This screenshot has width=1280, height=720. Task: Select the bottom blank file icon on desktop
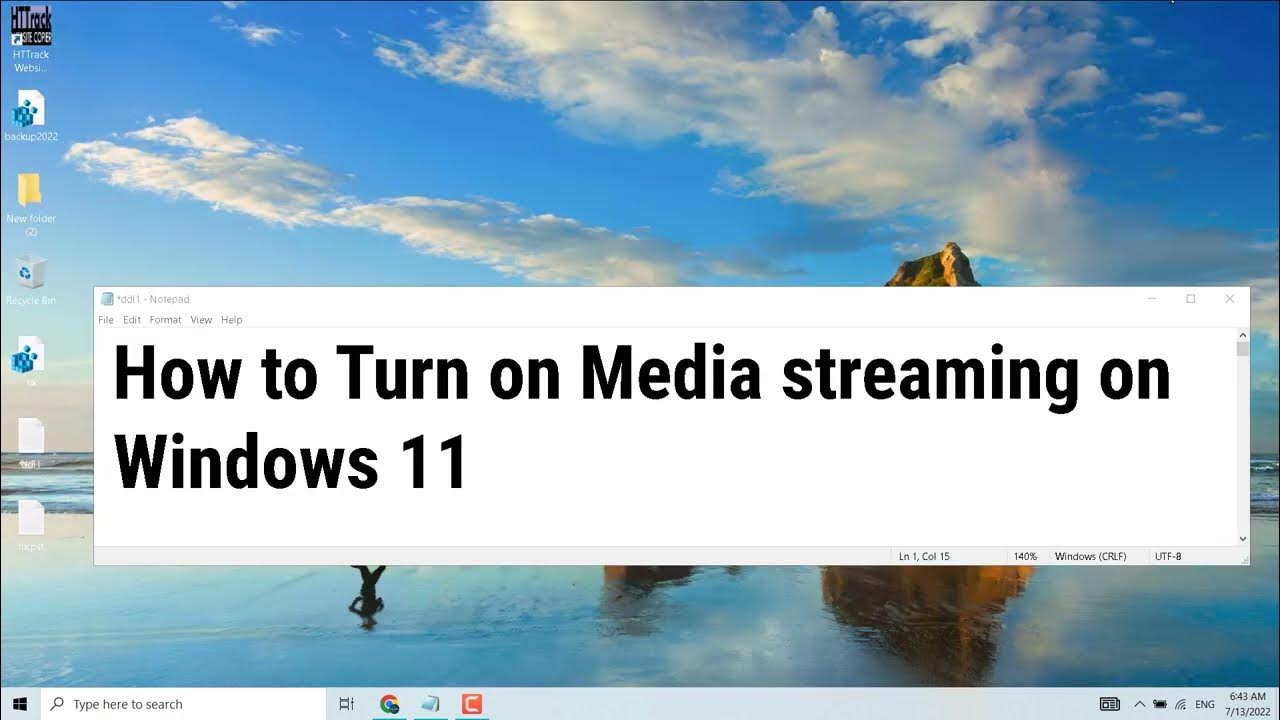coord(31,526)
